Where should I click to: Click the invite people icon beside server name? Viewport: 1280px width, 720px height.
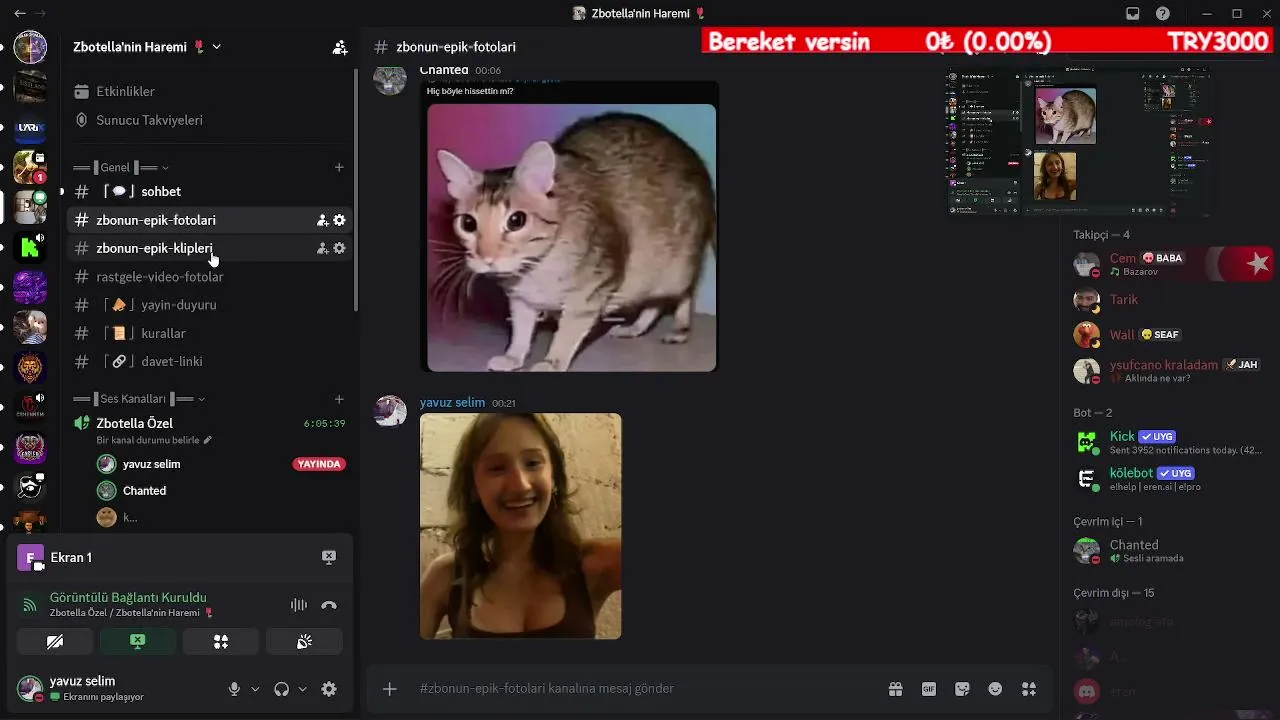coord(340,47)
